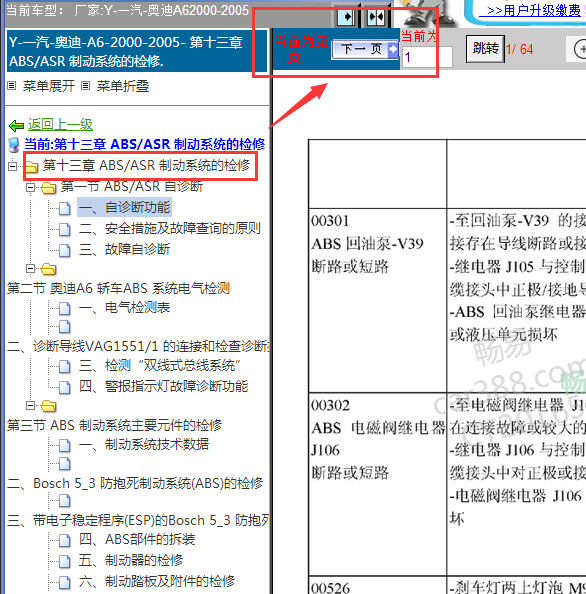586x594 pixels.
Task: Collapse the 第一节 ABS/ASR 自诊断 node
Action: click(x=30, y=187)
